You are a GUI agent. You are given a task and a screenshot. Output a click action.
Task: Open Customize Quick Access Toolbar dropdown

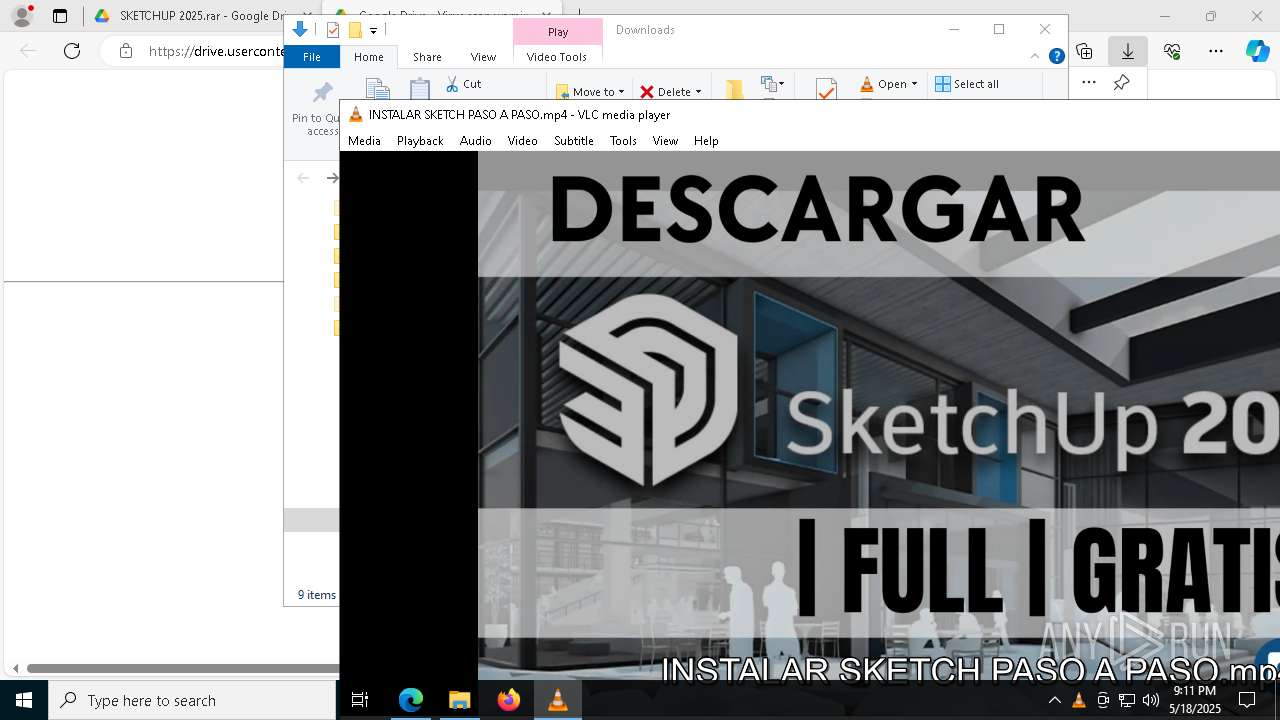tap(373, 31)
